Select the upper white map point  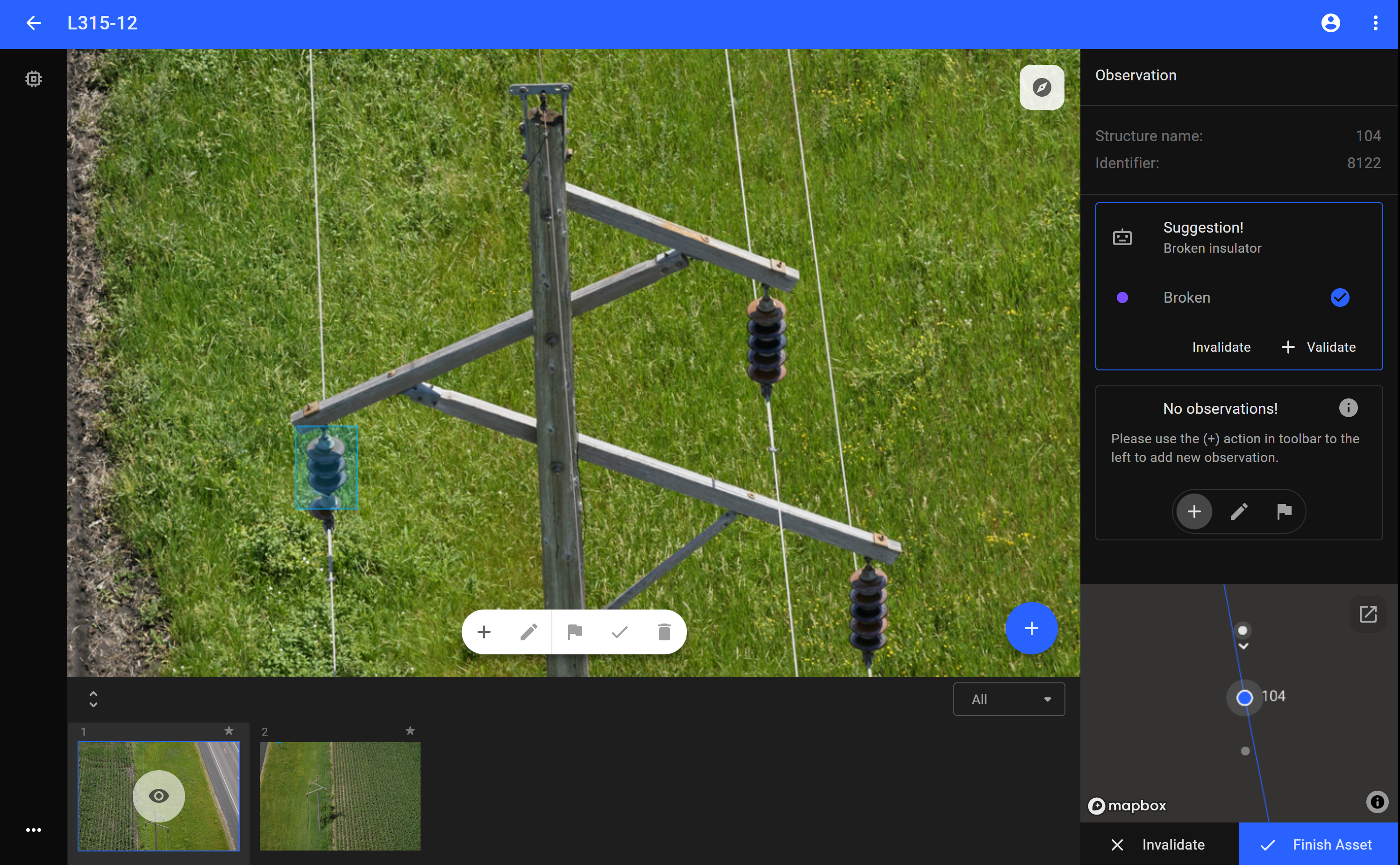1243,631
